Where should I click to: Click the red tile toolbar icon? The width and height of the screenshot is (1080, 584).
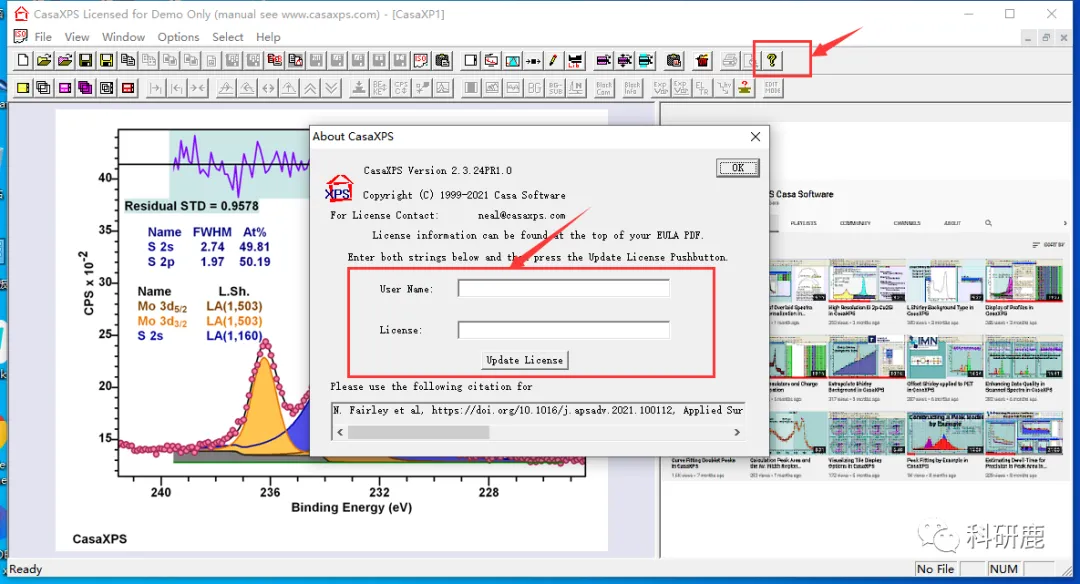[x=127, y=88]
